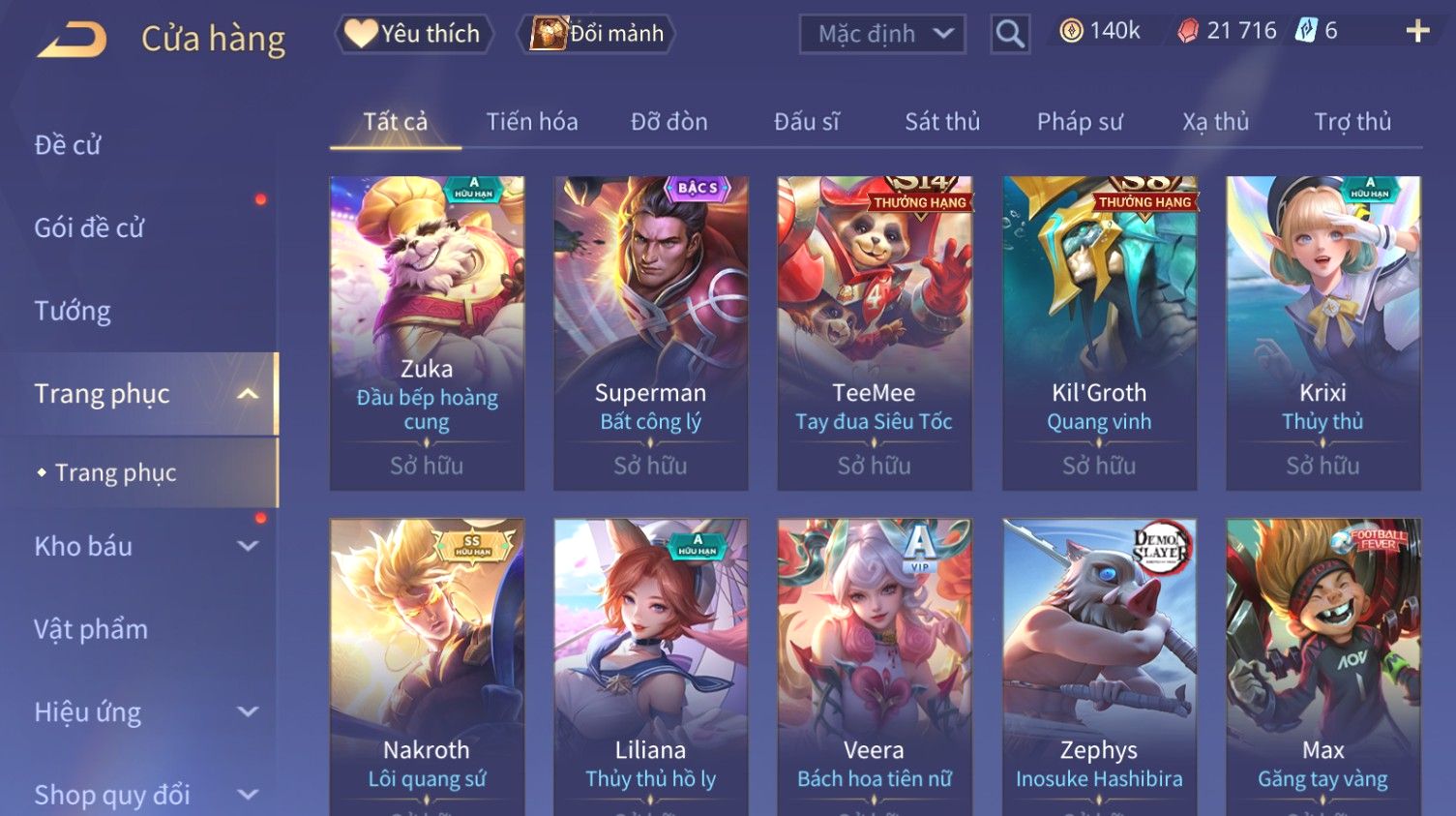Open the Mặc định sort dropdown
This screenshot has height=816, width=1456.
point(882,34)
